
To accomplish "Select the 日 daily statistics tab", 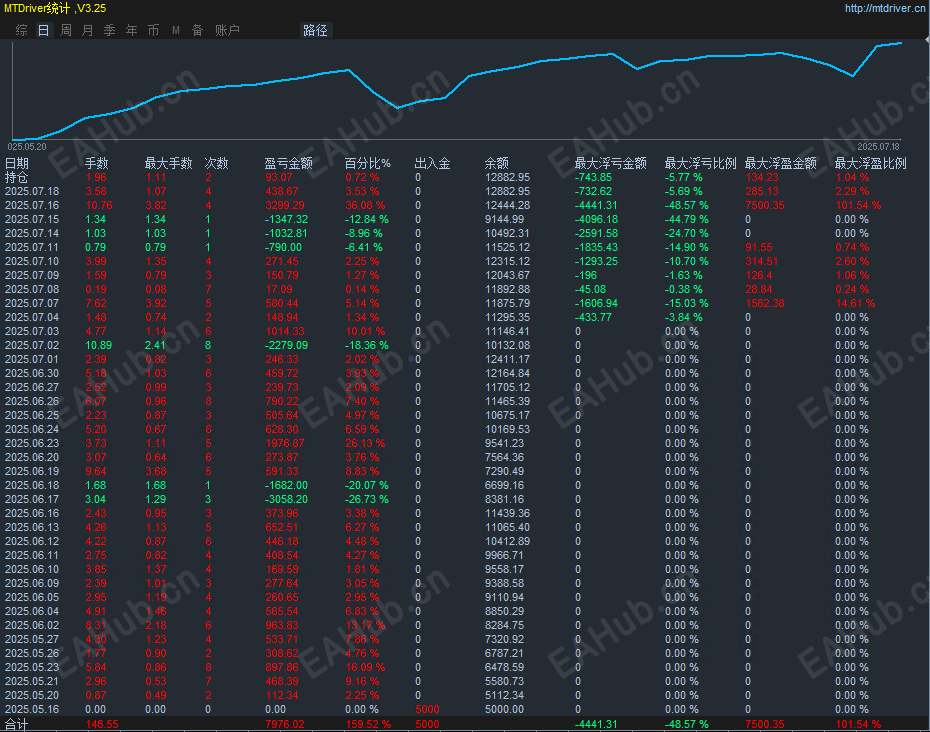I will point(43,30).
